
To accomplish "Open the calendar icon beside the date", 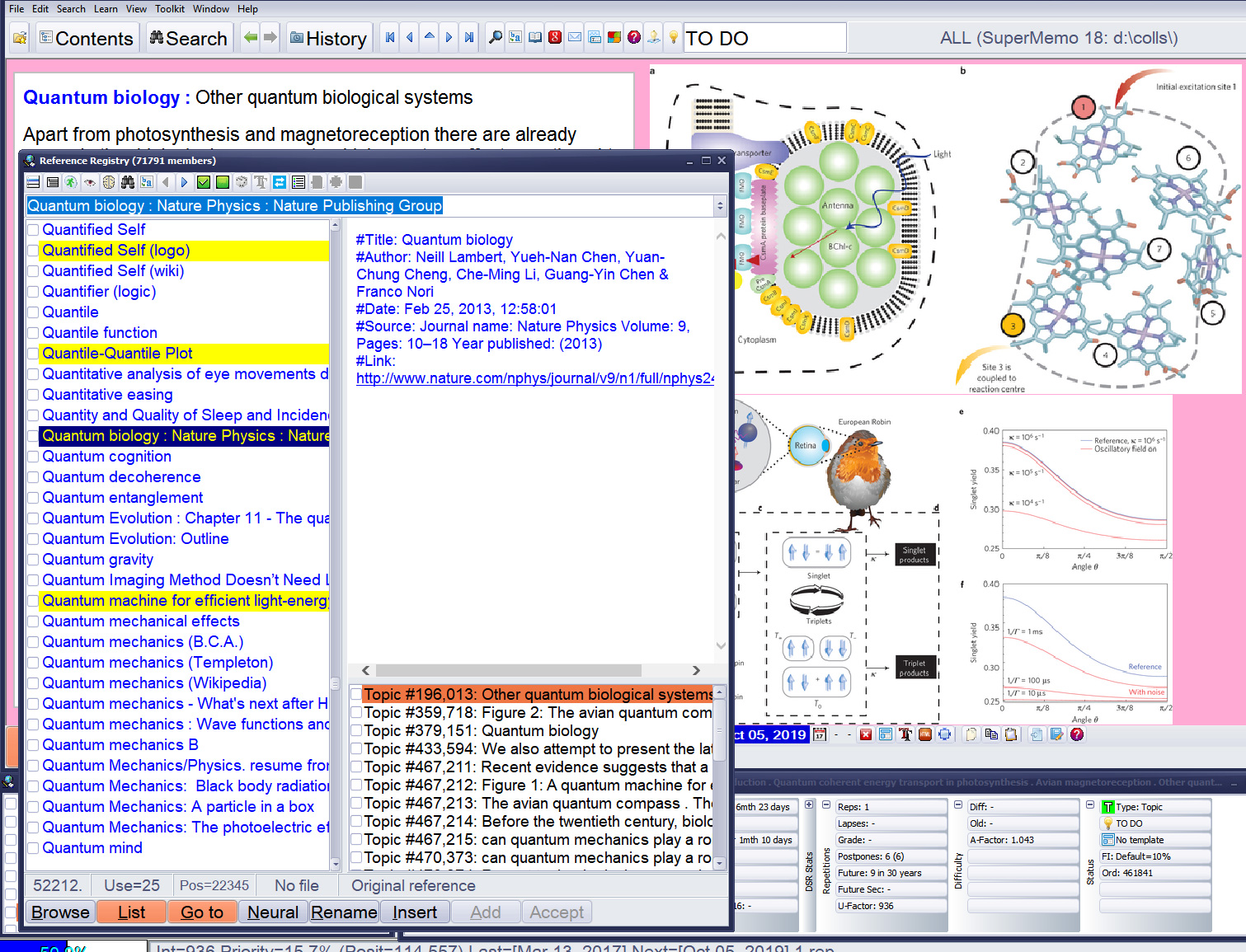I will (x=819, y=734).
